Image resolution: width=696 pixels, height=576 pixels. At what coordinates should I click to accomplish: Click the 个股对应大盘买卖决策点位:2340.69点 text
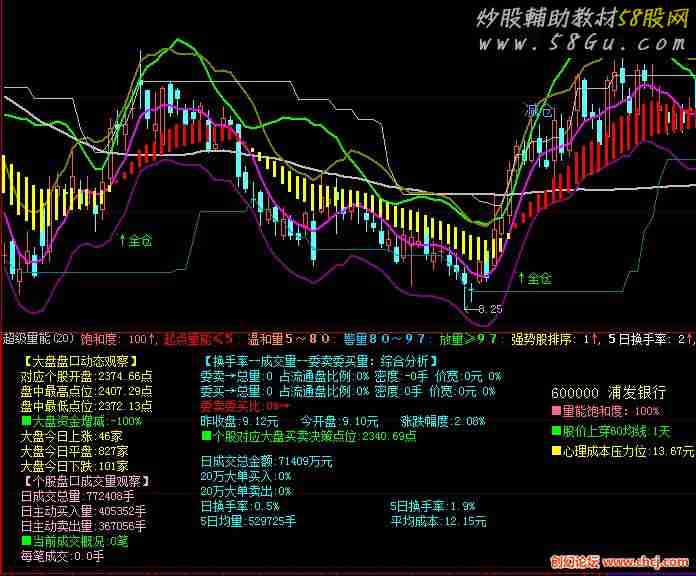point(314,436)
